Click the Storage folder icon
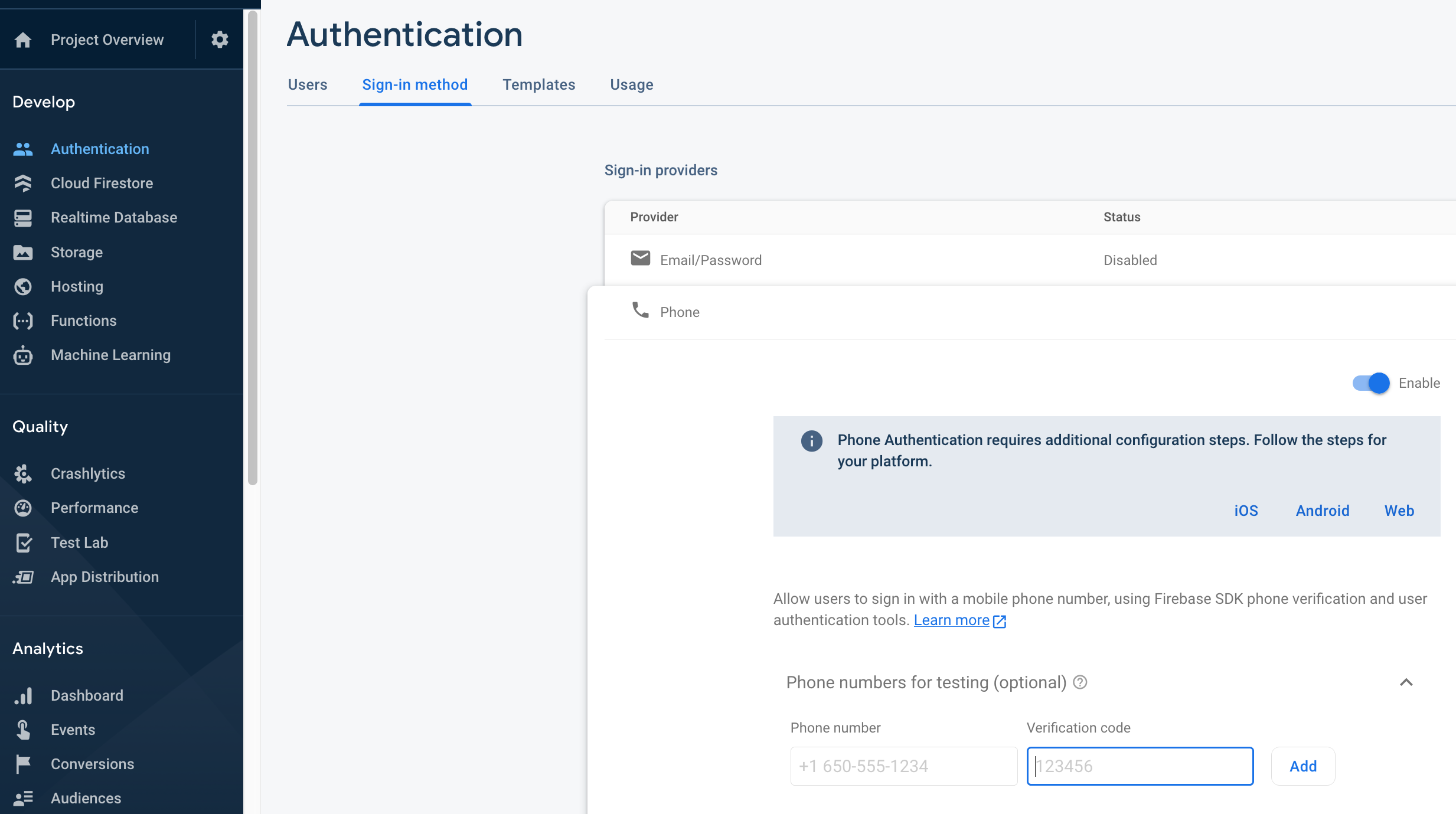This screenshot has width=1456, height=814. (x=23, y=253)
